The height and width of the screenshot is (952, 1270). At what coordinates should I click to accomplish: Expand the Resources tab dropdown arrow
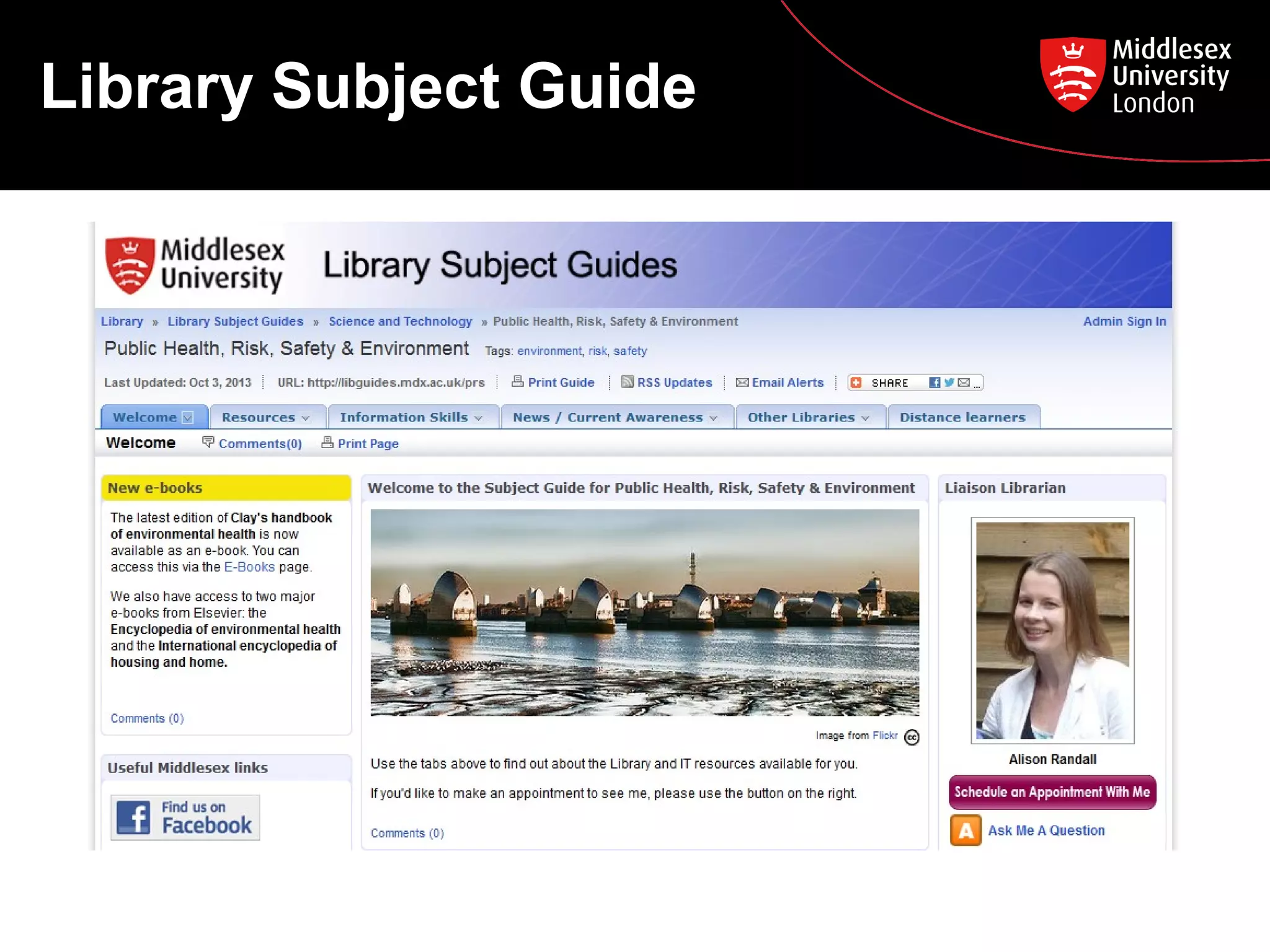click(305, 418)
